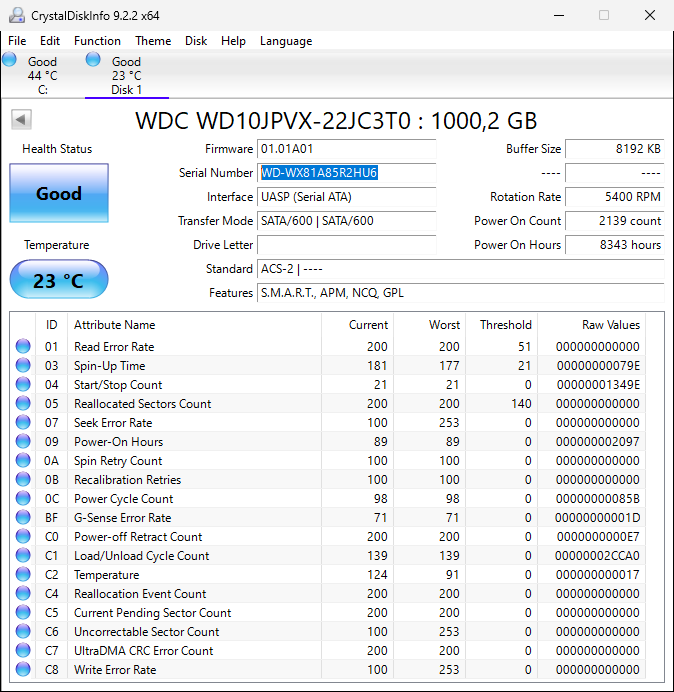674x692 pixels.
Task: Click raw value 0000000079E for Spin-Up Time
Action: [598, 366]
